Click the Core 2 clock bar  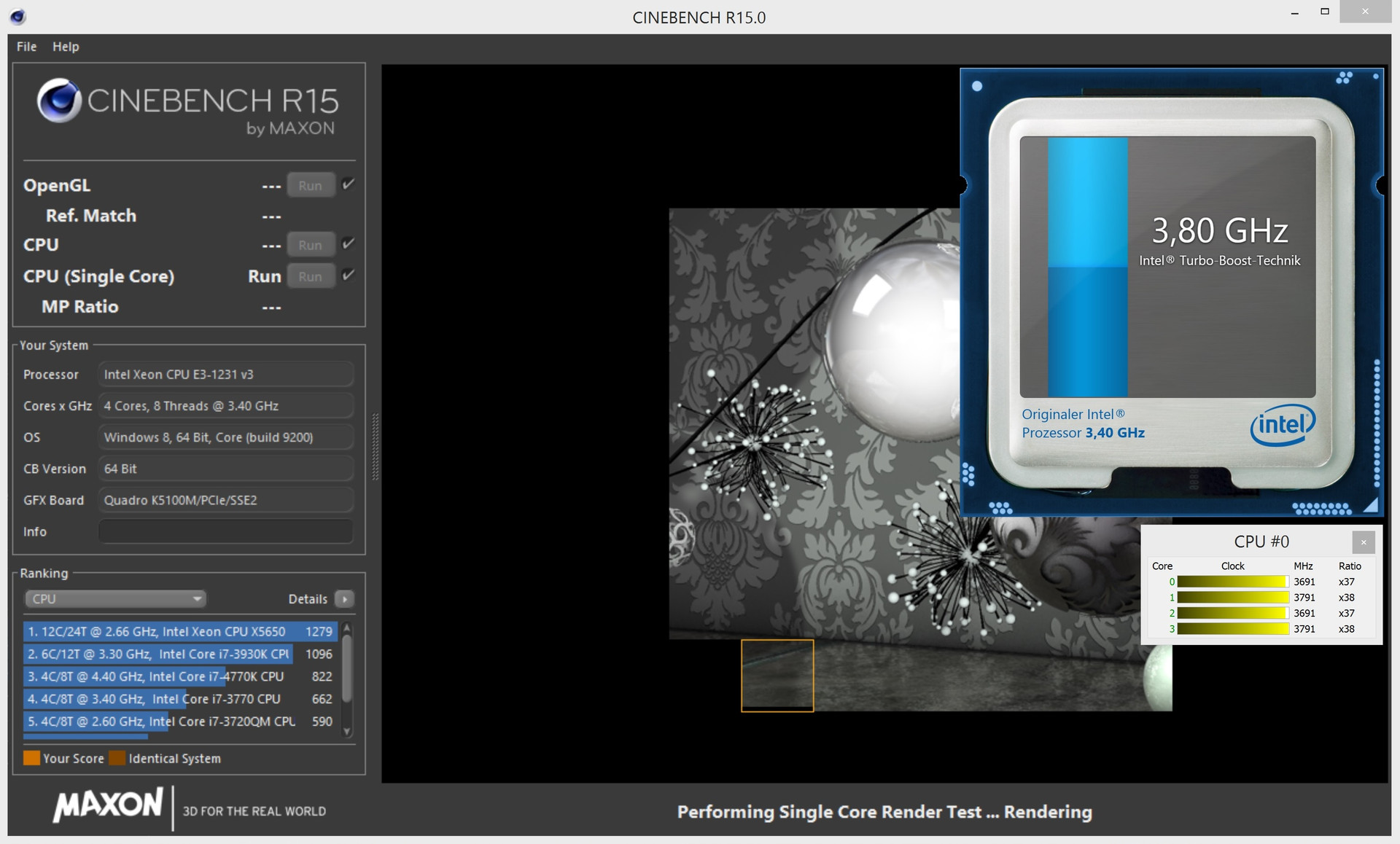[1232, 613]
